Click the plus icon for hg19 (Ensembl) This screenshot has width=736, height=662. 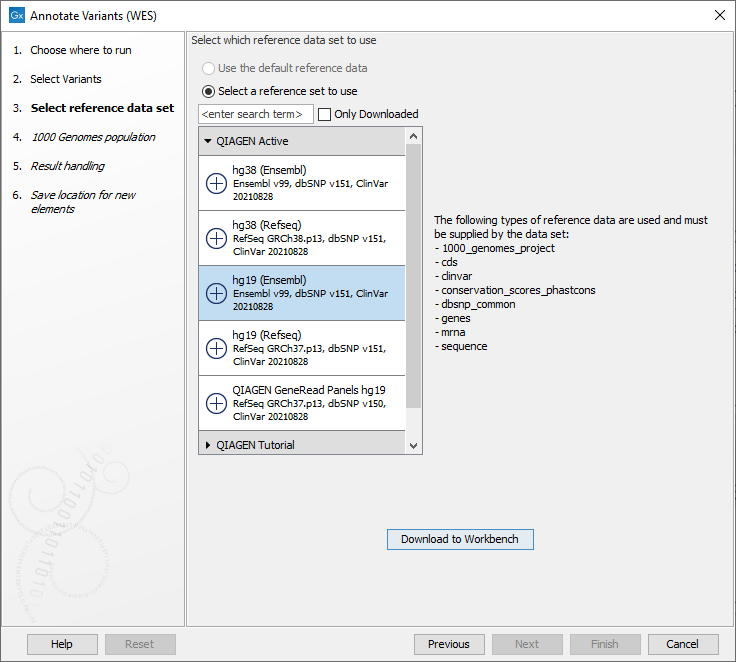[x=216, y=293]
